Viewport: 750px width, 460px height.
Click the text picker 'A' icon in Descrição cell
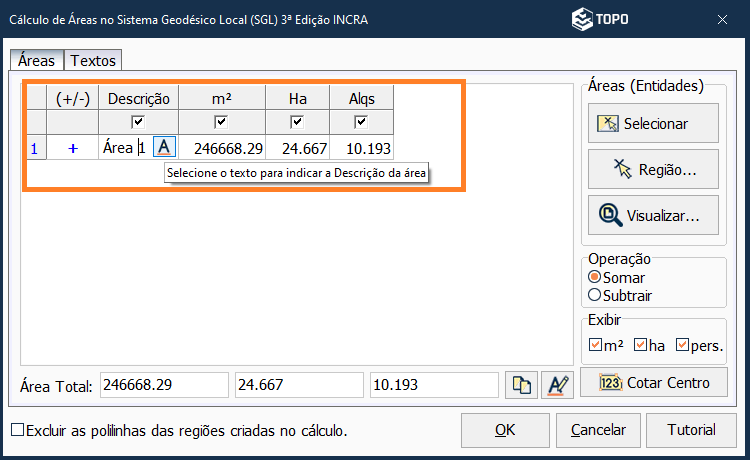[x=164, y=147]
